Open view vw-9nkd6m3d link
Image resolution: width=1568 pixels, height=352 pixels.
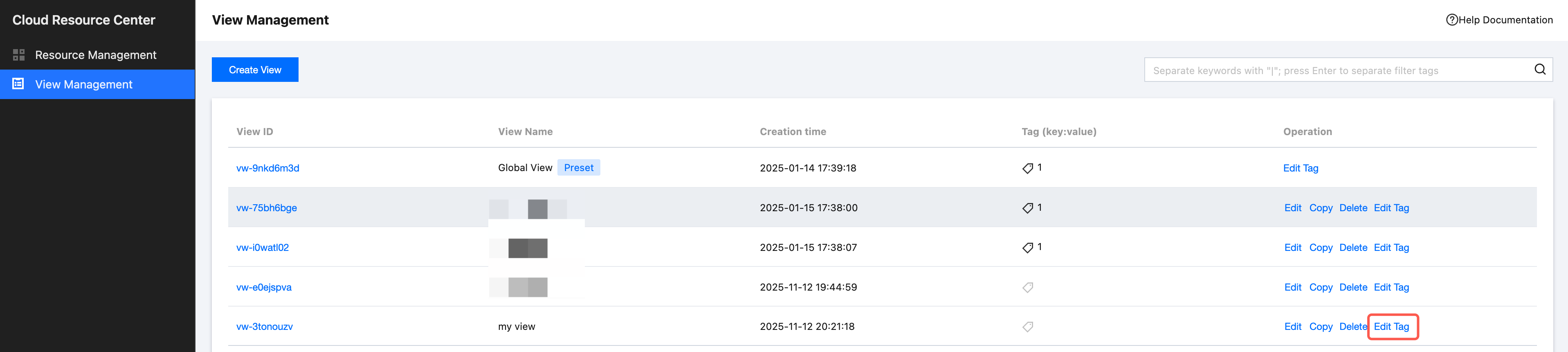pyautogui.click(x=267, y=168)
